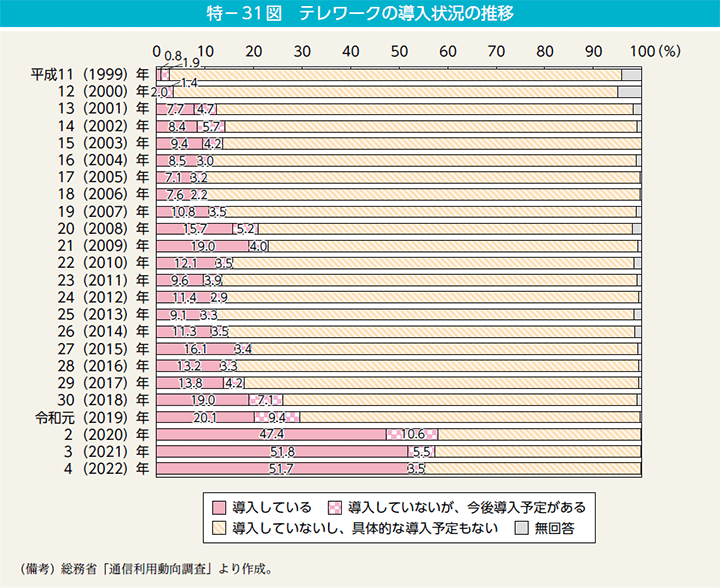Click the axis tick label '90'
The height and width of the screenshot is (588, 720).
coord(593,51)
